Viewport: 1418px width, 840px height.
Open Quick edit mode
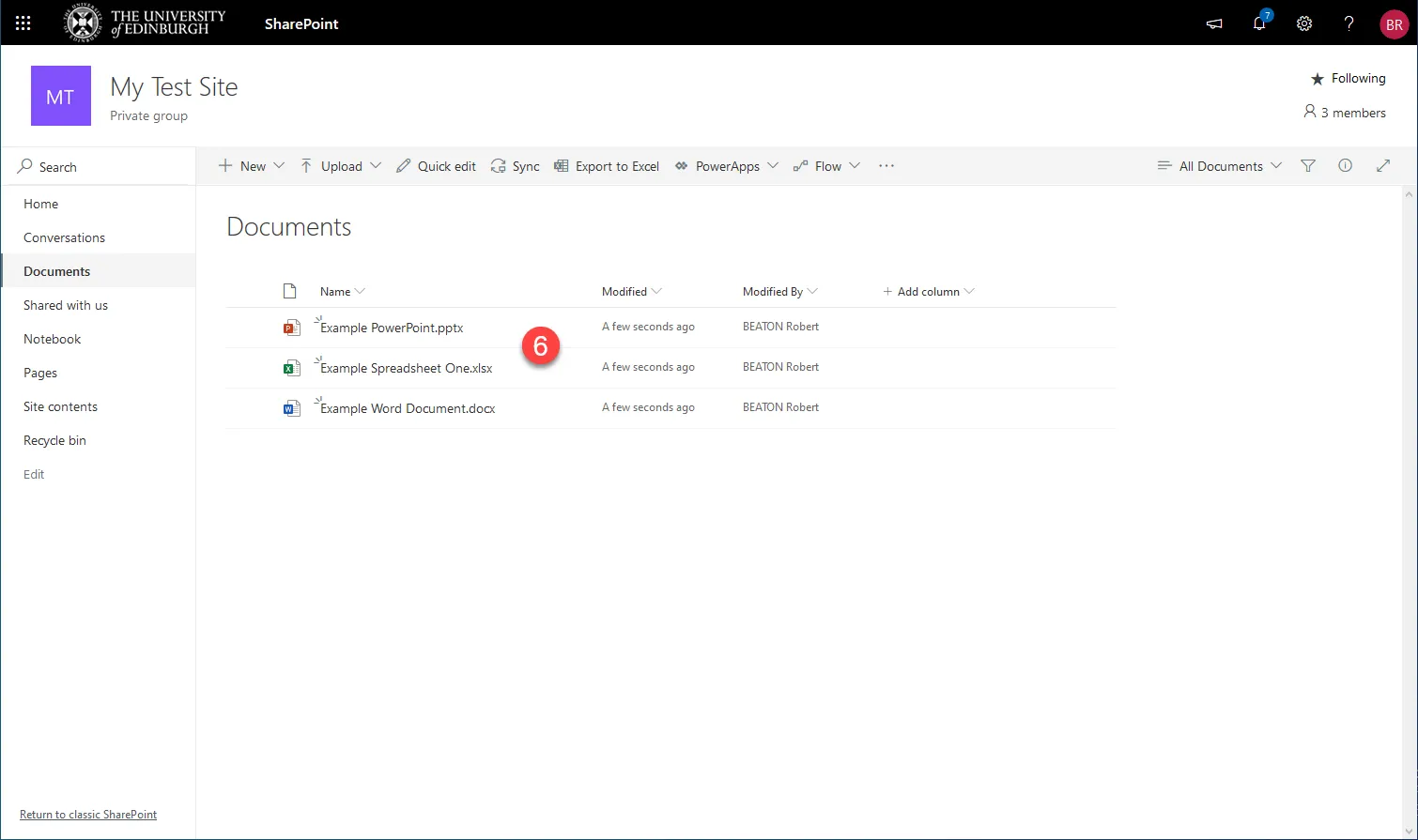click(x=436, y=165)
